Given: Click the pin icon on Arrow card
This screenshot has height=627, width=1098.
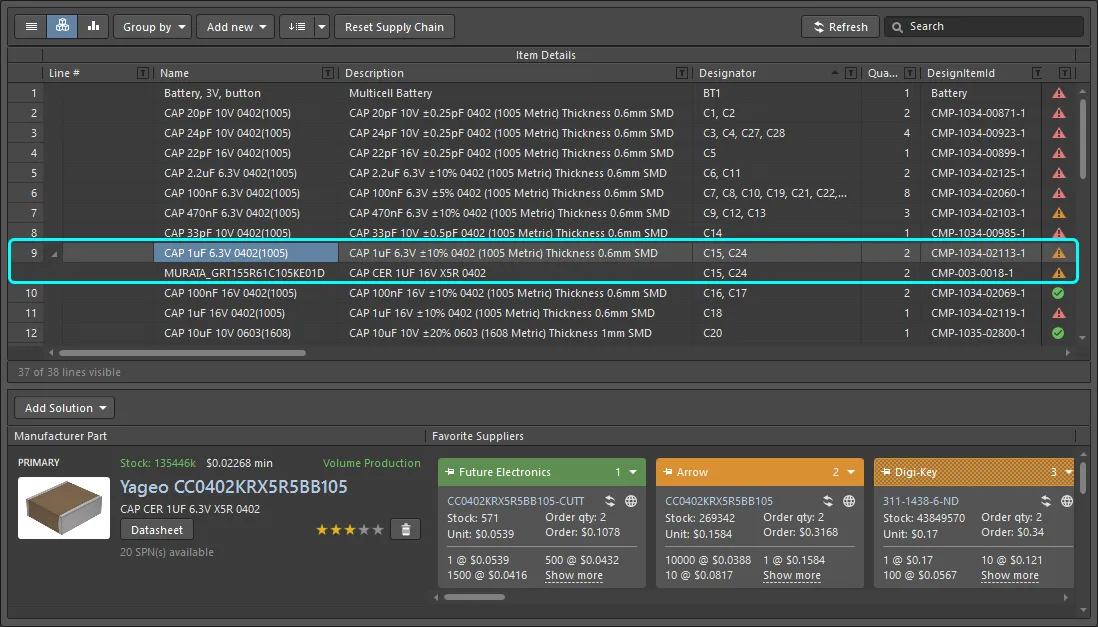Looking at the screenshot, I should 667,472.
